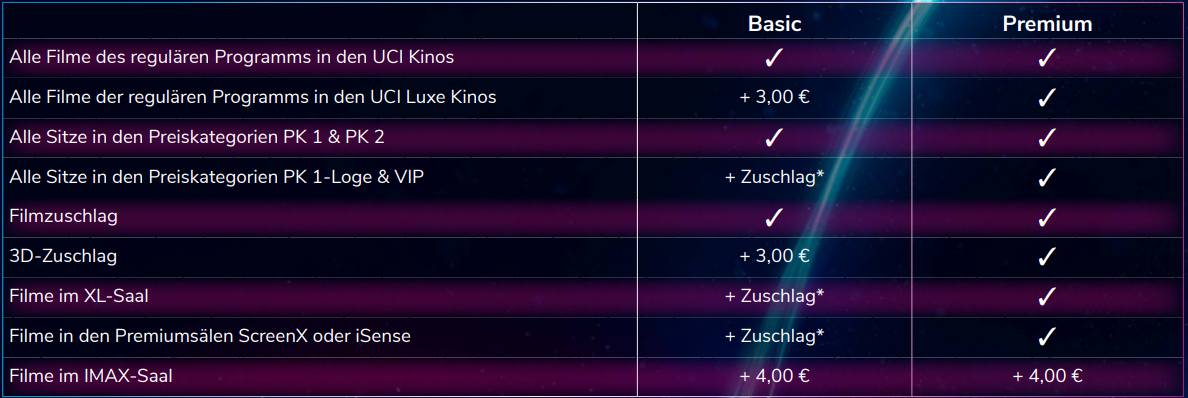Click the Filme im IMAX-Saal row label
This screenshot has width=1188, height=398.
point(85,376)
